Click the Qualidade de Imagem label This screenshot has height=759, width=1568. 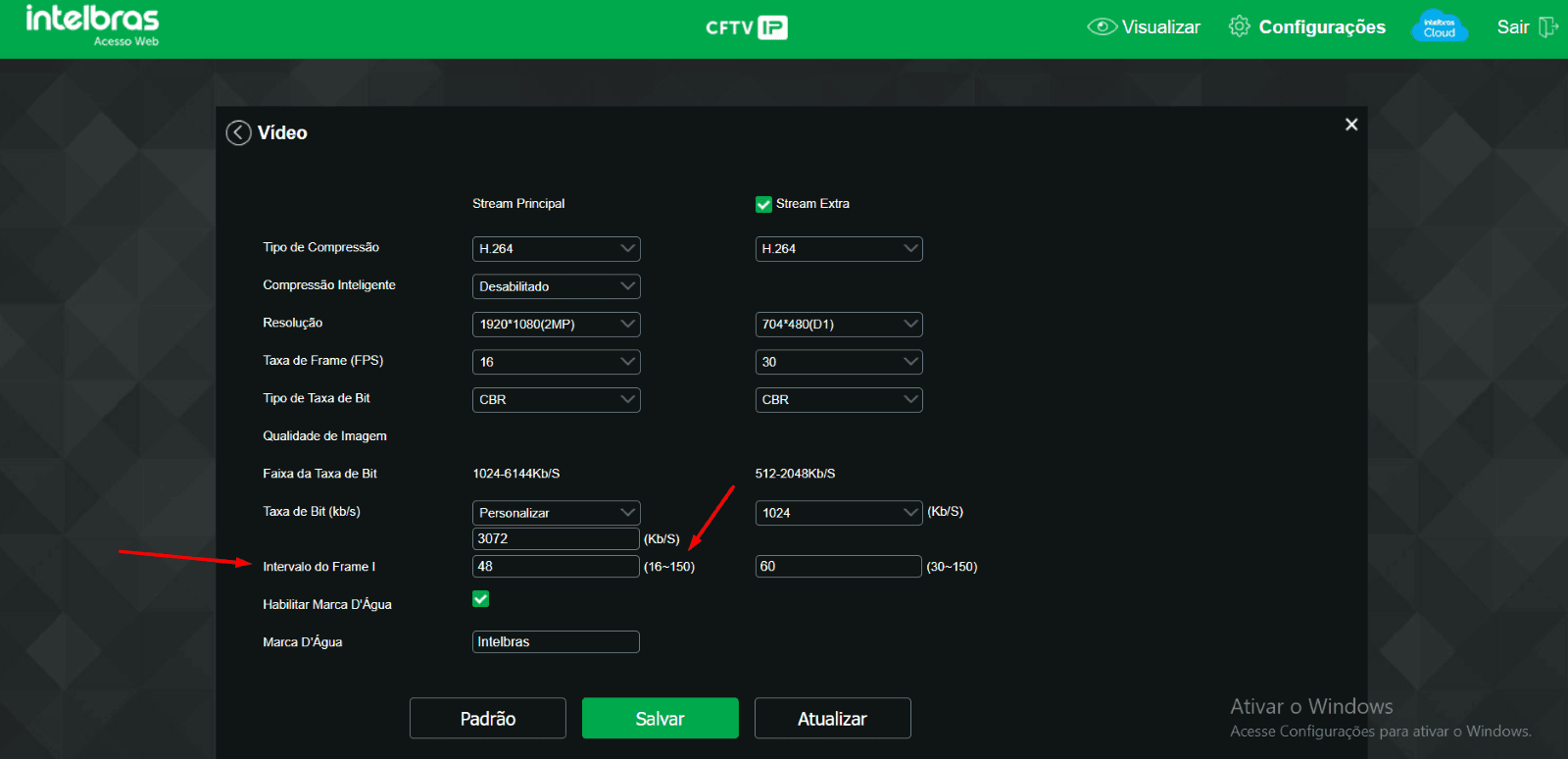click(x=324, y=436)
